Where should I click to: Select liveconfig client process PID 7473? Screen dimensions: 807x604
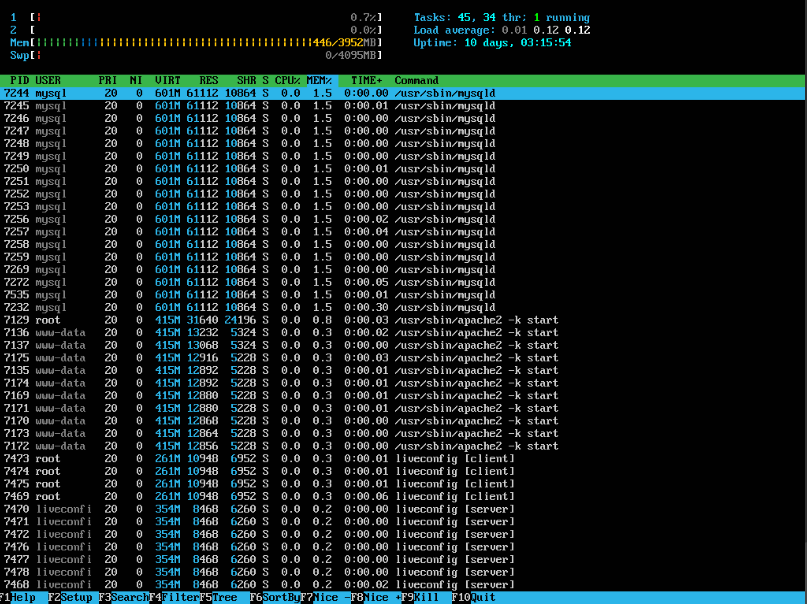[404, 458]
